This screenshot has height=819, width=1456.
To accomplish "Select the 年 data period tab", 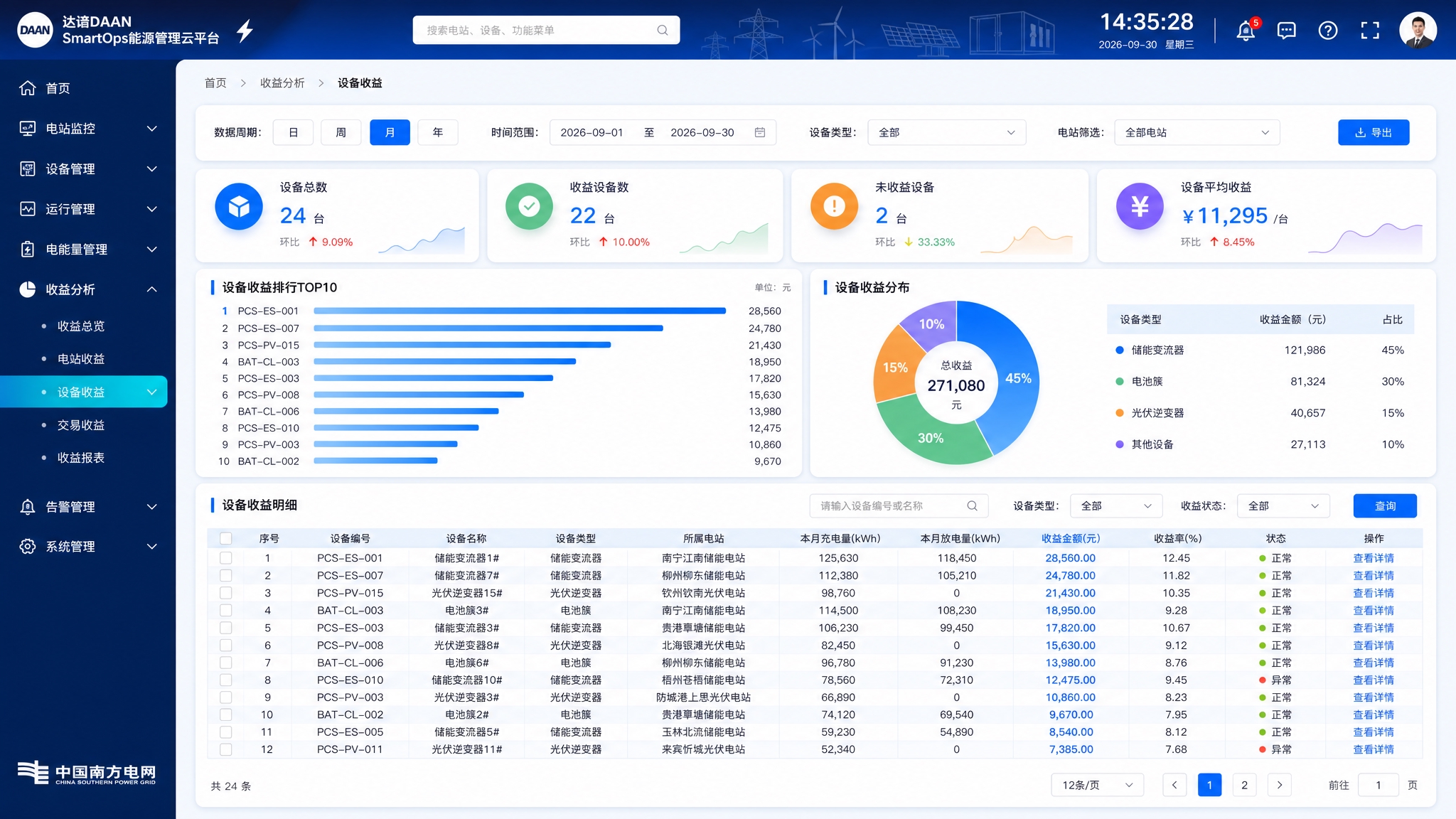I will tap(438, 132).
